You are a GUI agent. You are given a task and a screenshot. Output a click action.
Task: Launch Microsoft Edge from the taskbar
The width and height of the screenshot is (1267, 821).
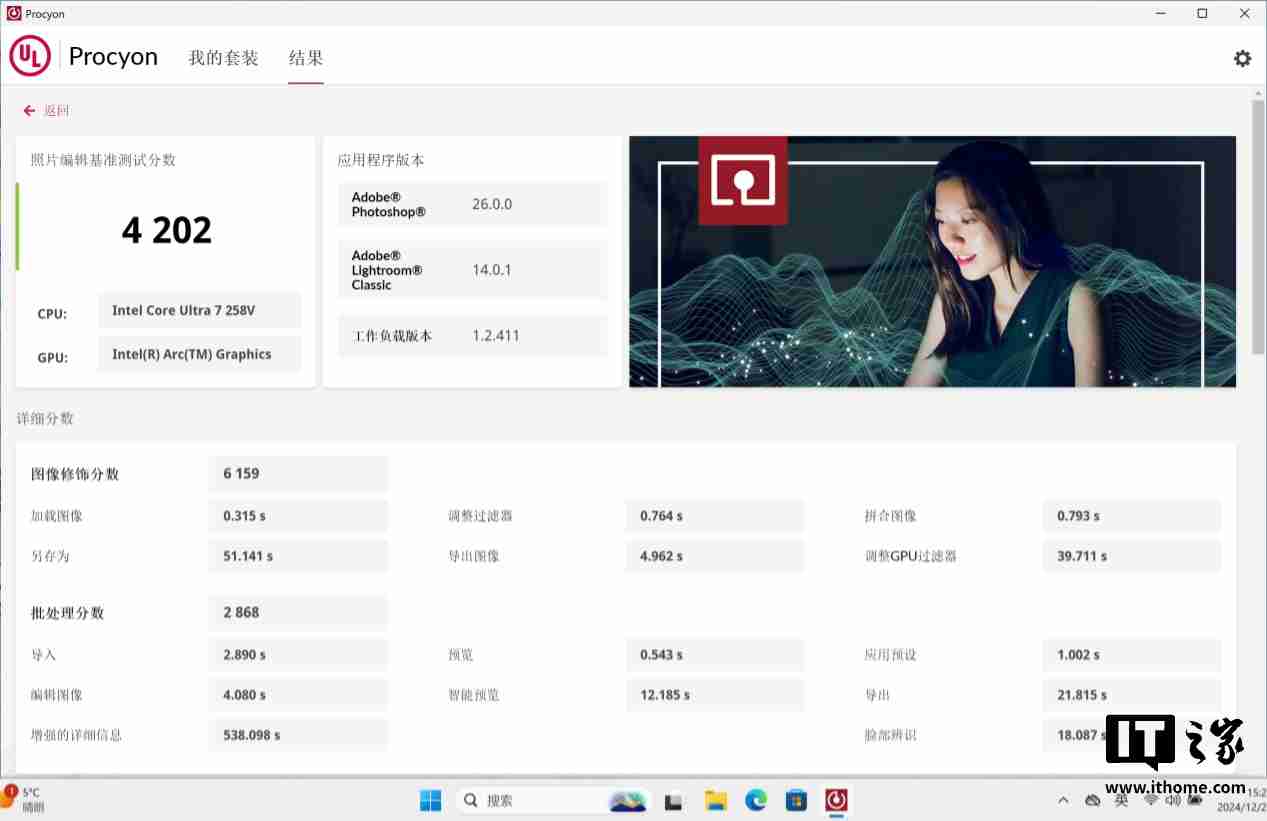coord(755,800)
